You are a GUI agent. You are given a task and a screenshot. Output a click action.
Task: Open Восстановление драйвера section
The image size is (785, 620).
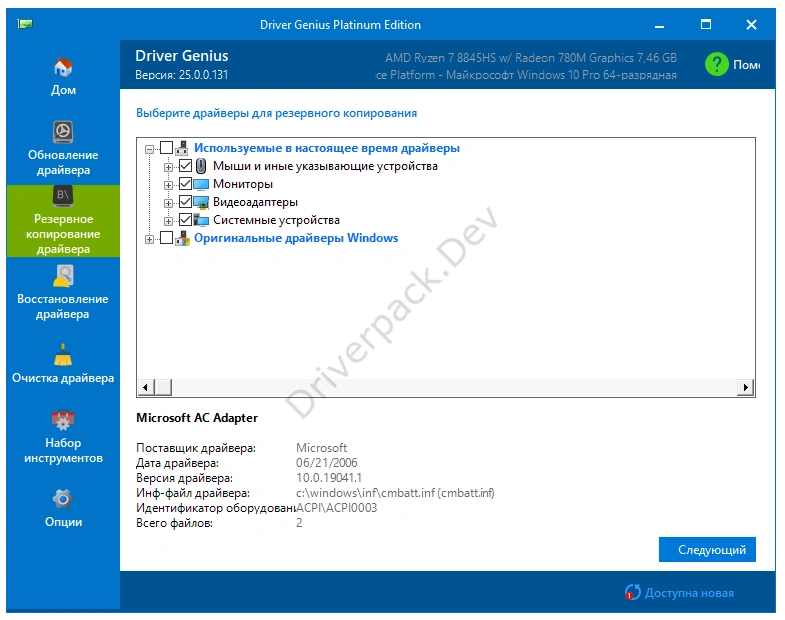coord(63,292)
